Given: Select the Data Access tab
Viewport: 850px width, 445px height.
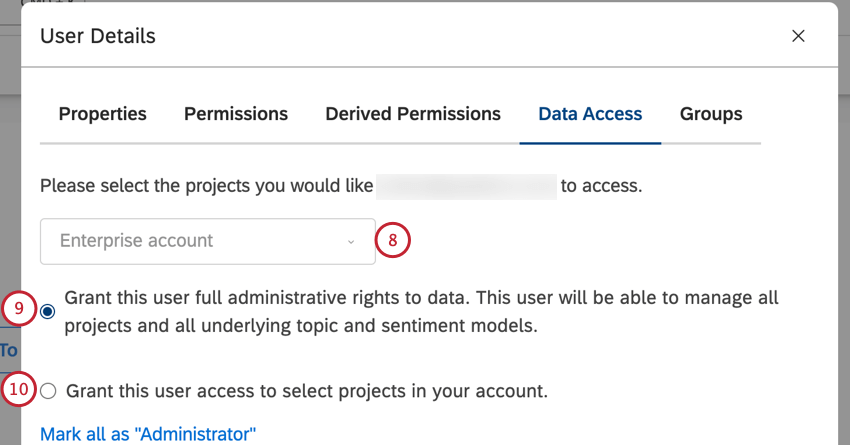Looking at the screenshot, I should (590, 114).
